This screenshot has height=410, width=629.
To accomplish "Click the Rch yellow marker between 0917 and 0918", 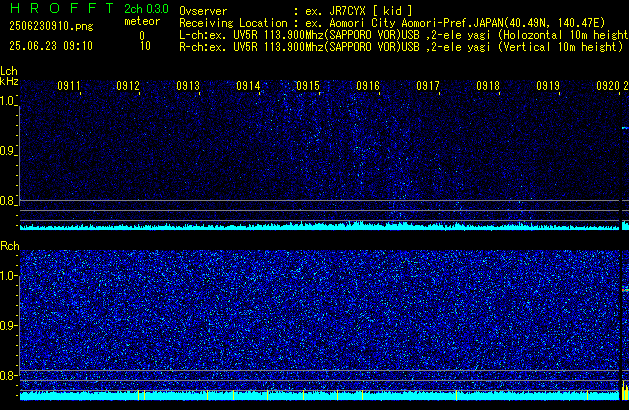I will click(457, 395).
